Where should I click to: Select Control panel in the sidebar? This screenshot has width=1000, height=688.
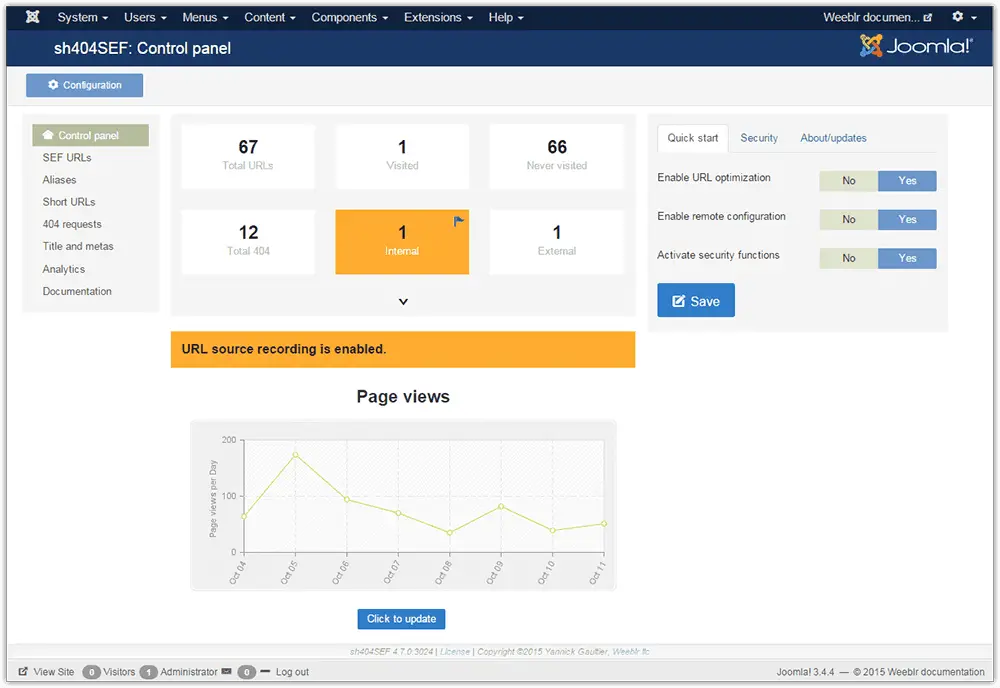click(91, 135)
